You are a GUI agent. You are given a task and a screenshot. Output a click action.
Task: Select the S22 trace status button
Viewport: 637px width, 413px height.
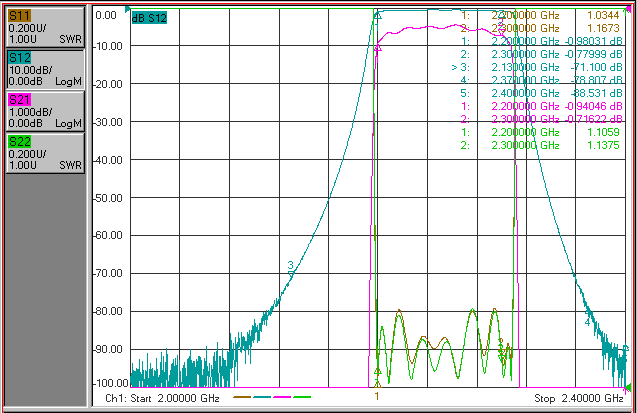(x=45, y=153)
